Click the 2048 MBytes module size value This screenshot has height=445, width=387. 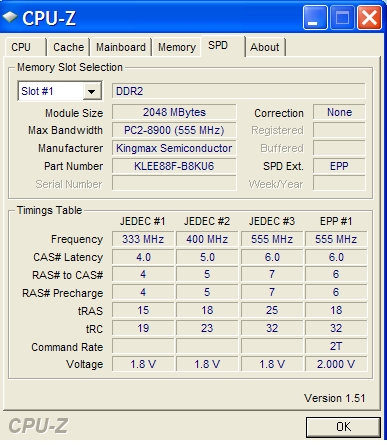174,112
